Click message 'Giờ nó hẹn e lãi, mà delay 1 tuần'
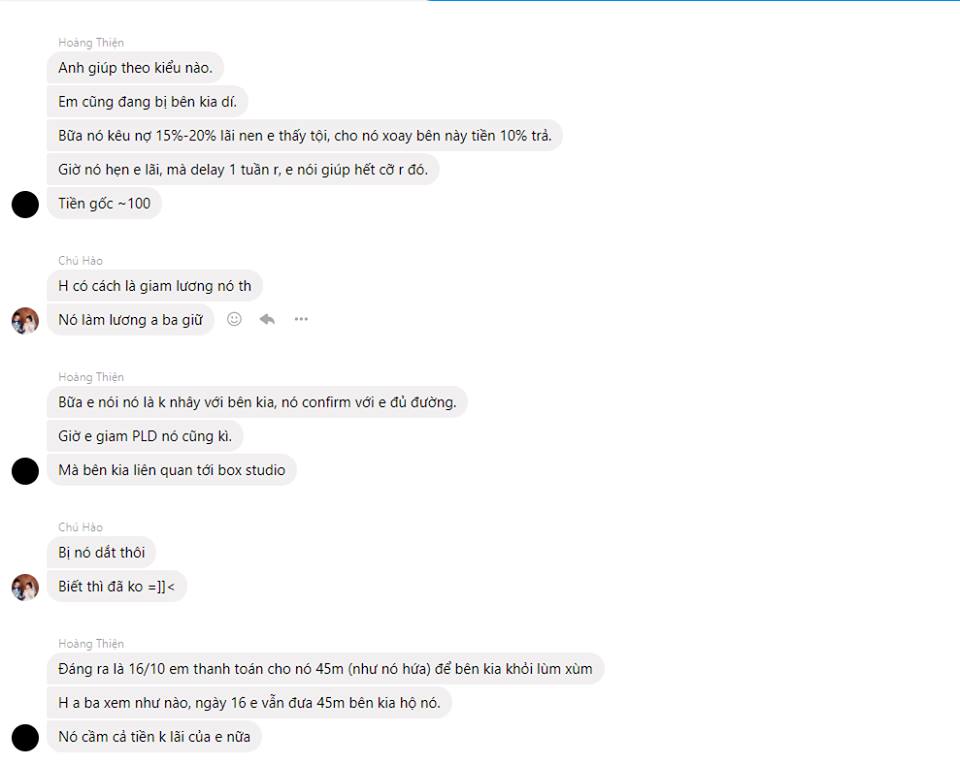 click(x=243, y=170)
